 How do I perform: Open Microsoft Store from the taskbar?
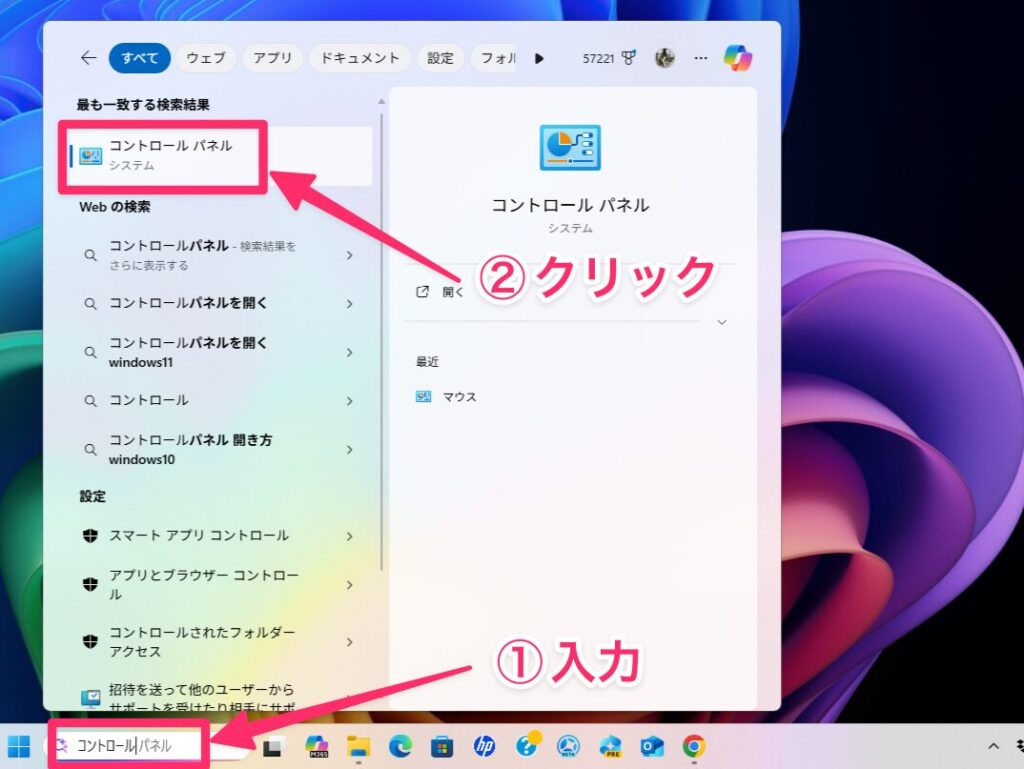pos(442,746)
